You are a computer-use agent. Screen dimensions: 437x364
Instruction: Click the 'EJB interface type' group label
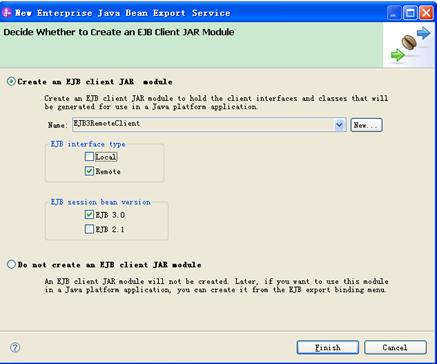(88, 144)
